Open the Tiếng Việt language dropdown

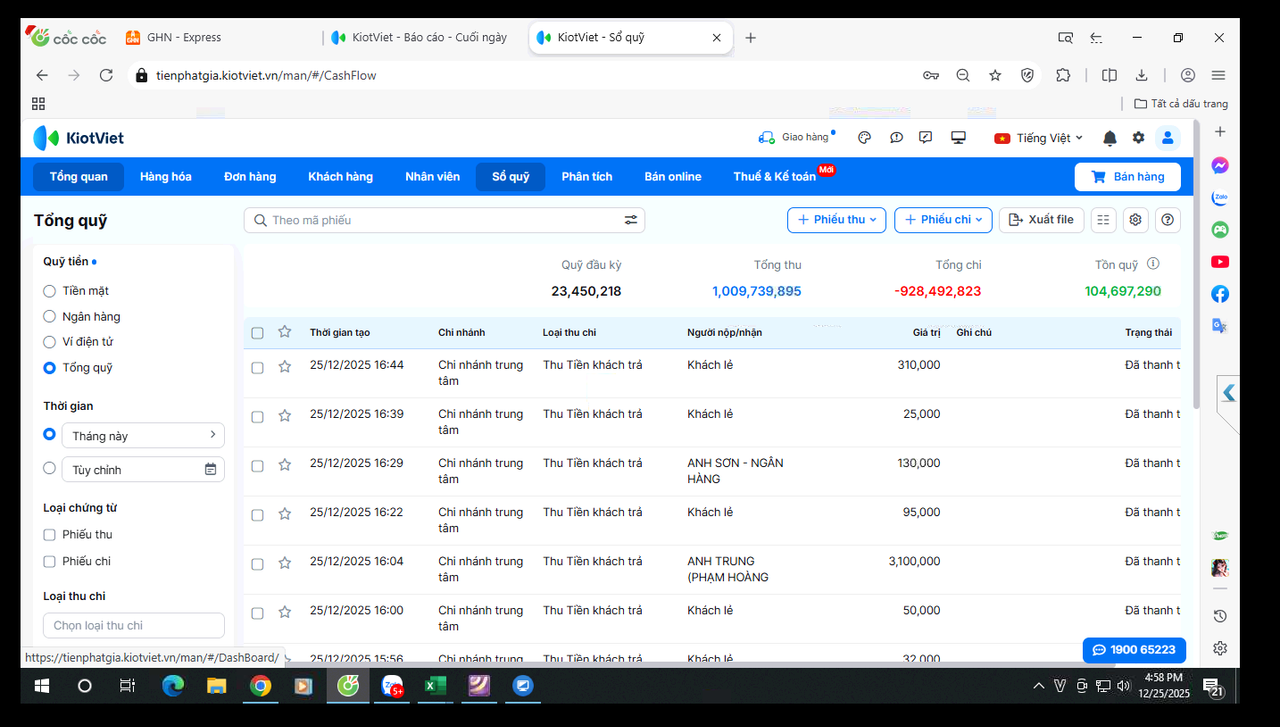(x=1038, y=138)
